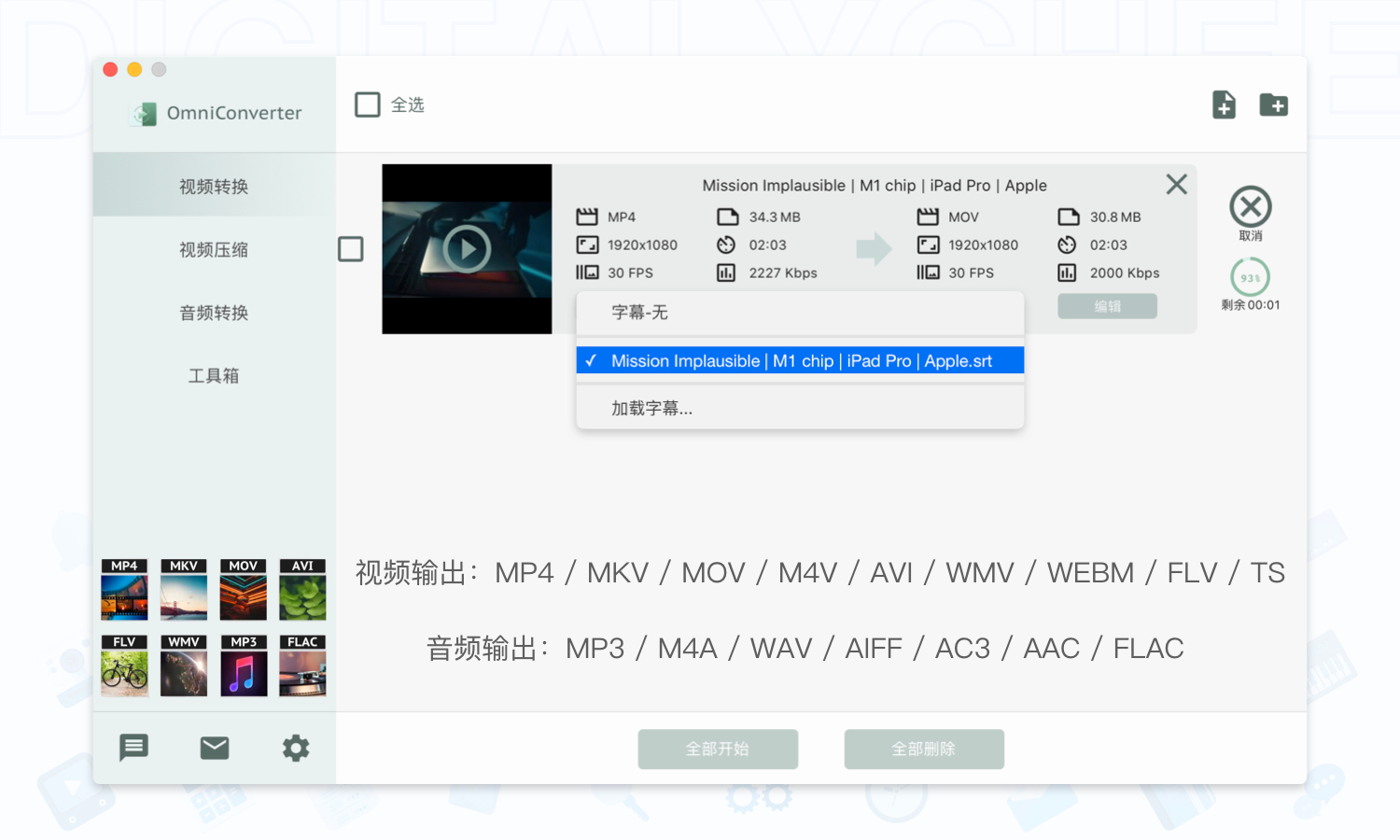
Task: Click the 音频输出 format list text
Action: pos(805,648)
